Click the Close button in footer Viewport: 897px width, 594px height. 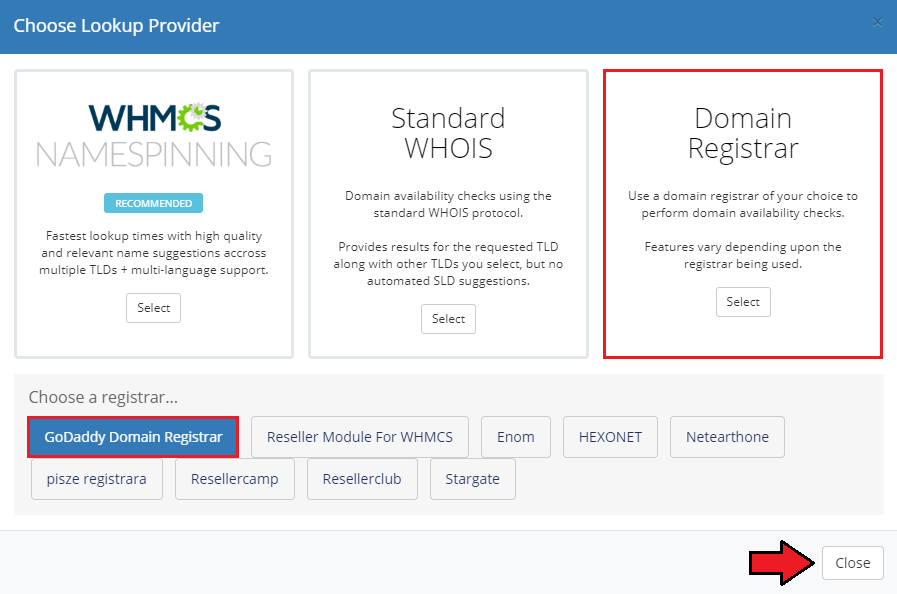[x=852, y=563]
